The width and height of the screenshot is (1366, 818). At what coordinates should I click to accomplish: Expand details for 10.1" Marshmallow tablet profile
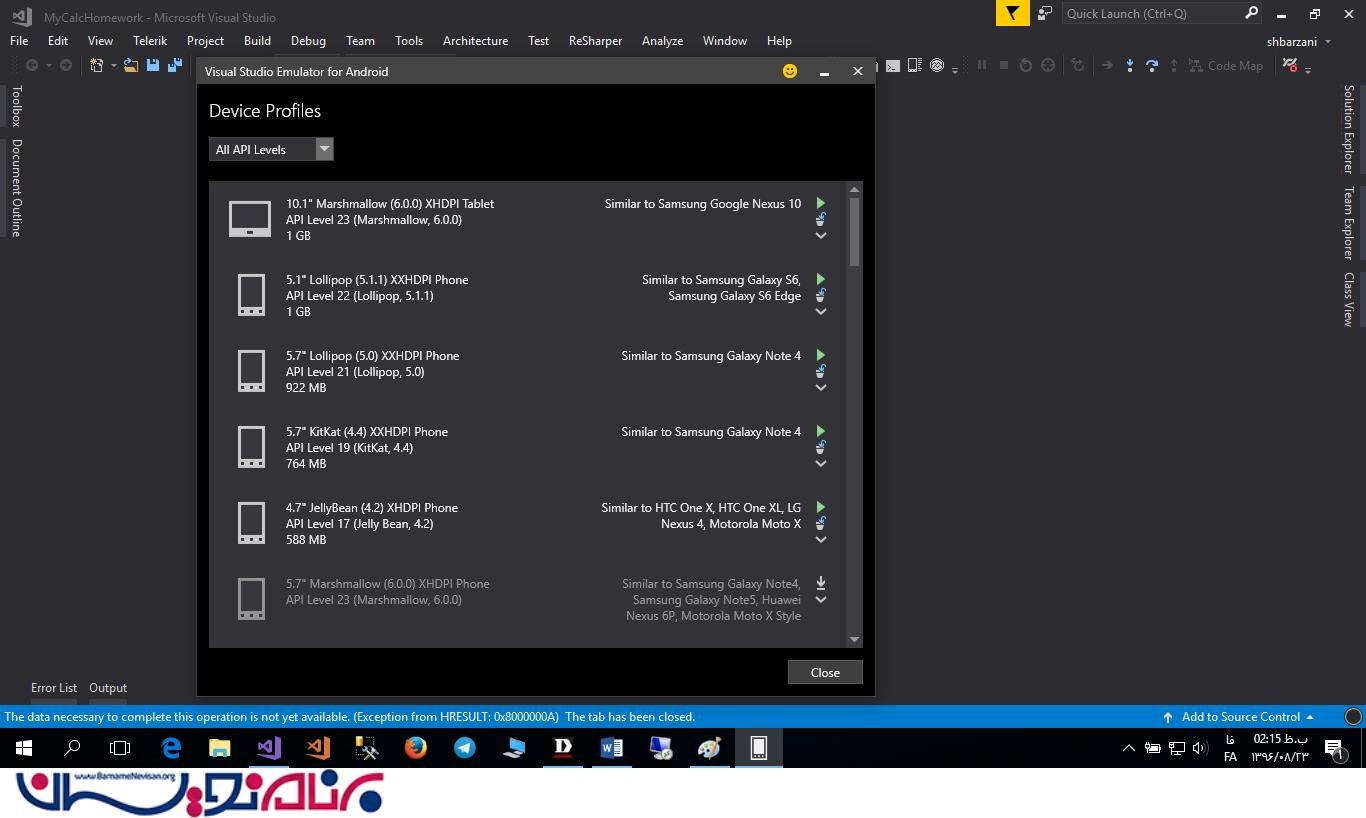pyautogui.click(x=821, y=236)
